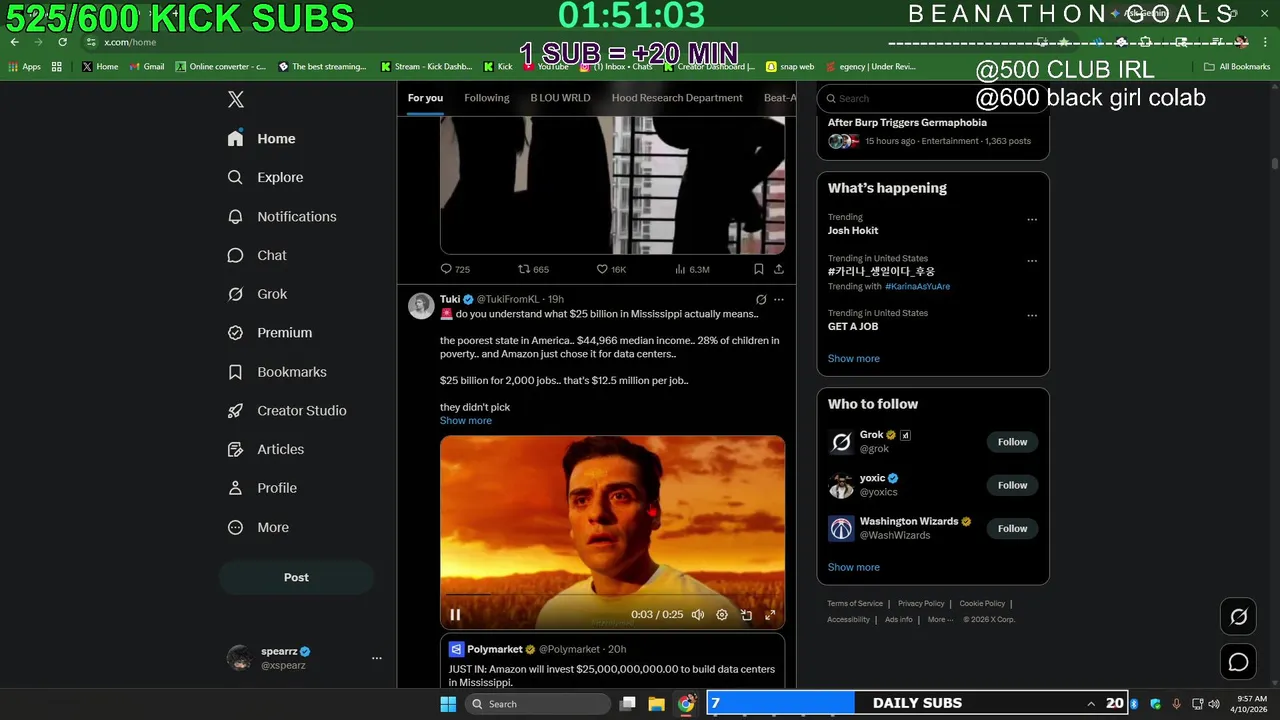Enter fullscreen for the video
The image size is (1280, 720).
[x=770, y=615]
